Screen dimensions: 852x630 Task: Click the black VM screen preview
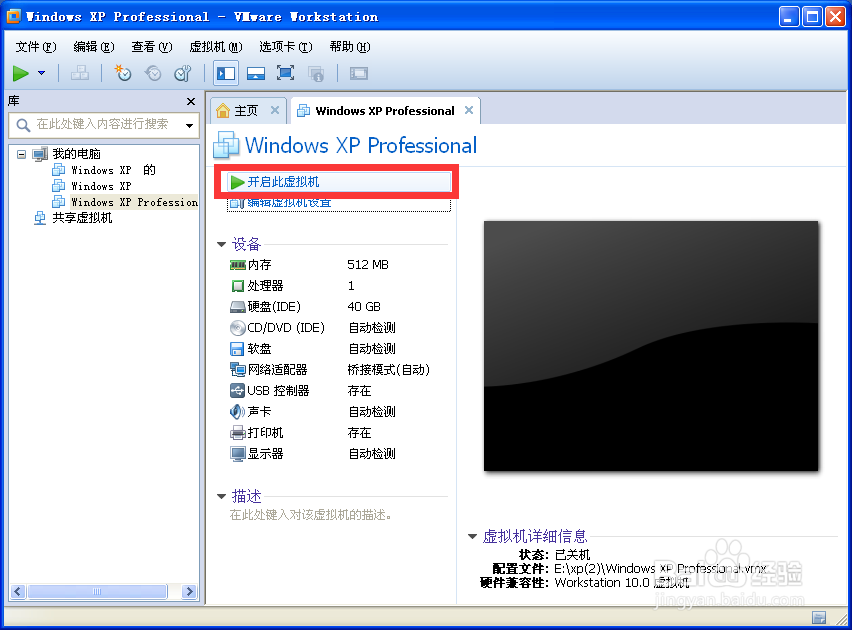point(651,346)
